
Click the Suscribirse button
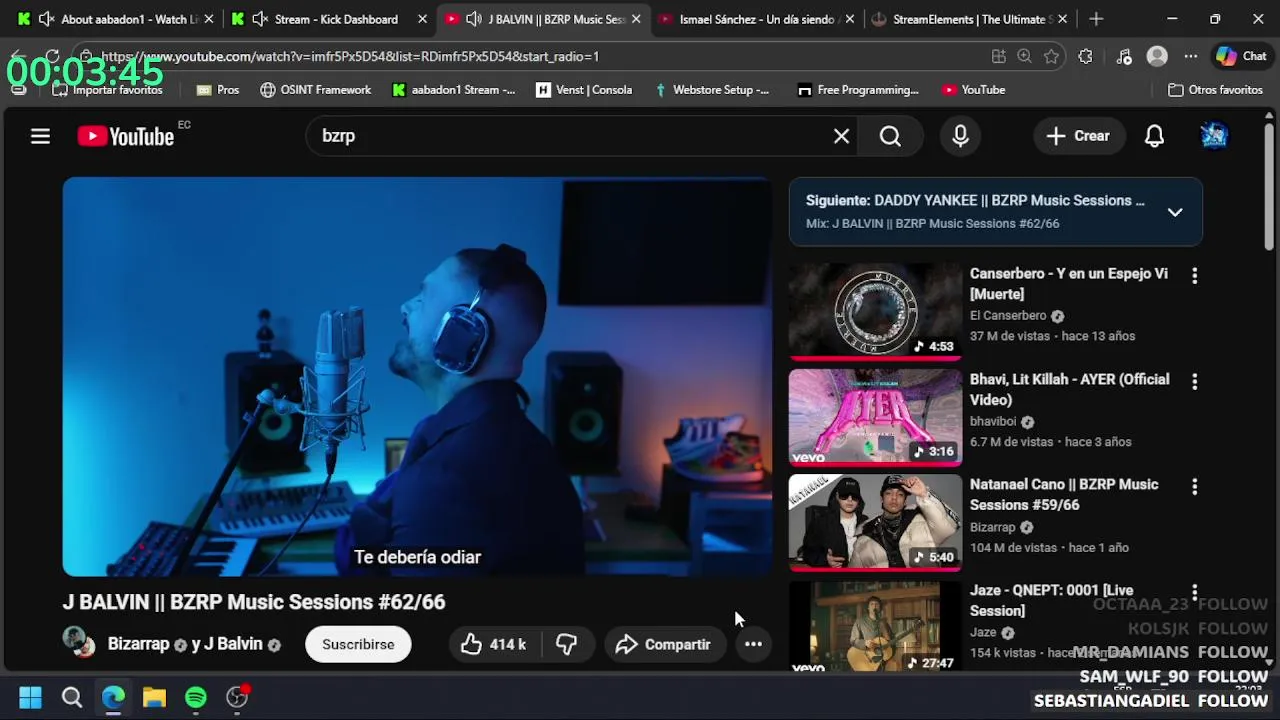point(358,645)
